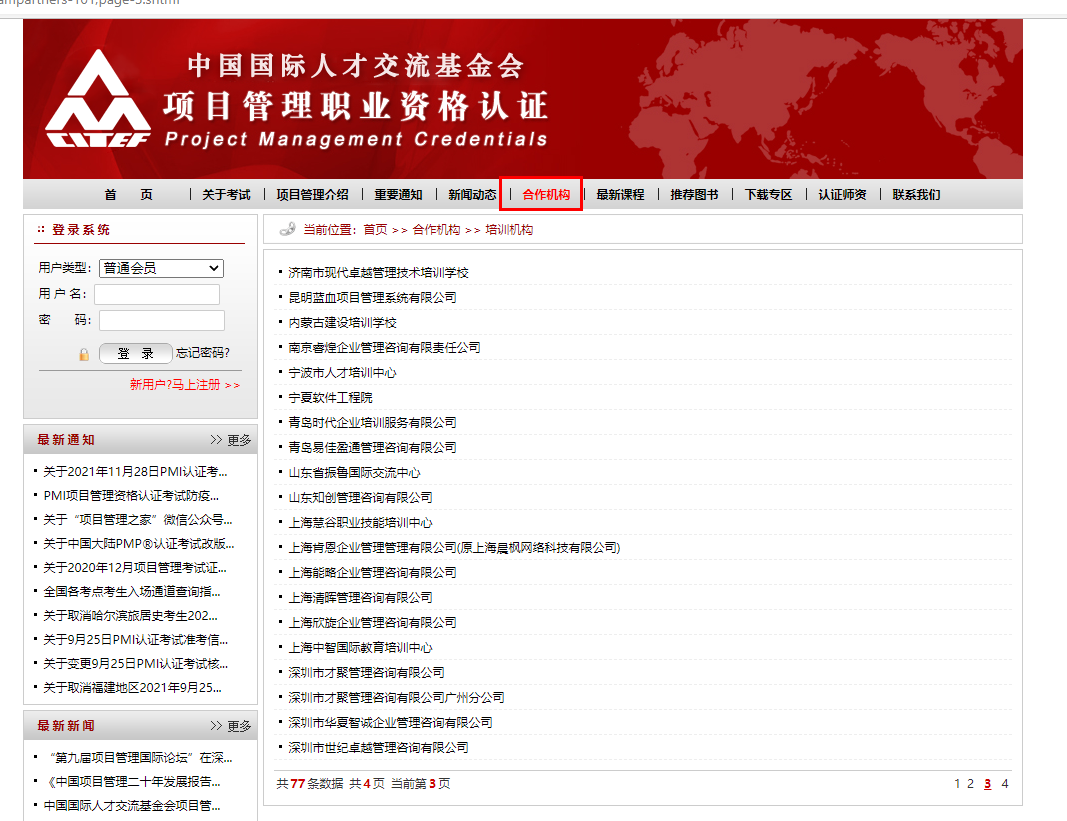1067x821 pixels.
Task: Open notice 全国各考点考生入场通道查询指...
Action: pyautogui.click(x=132, y=592)
